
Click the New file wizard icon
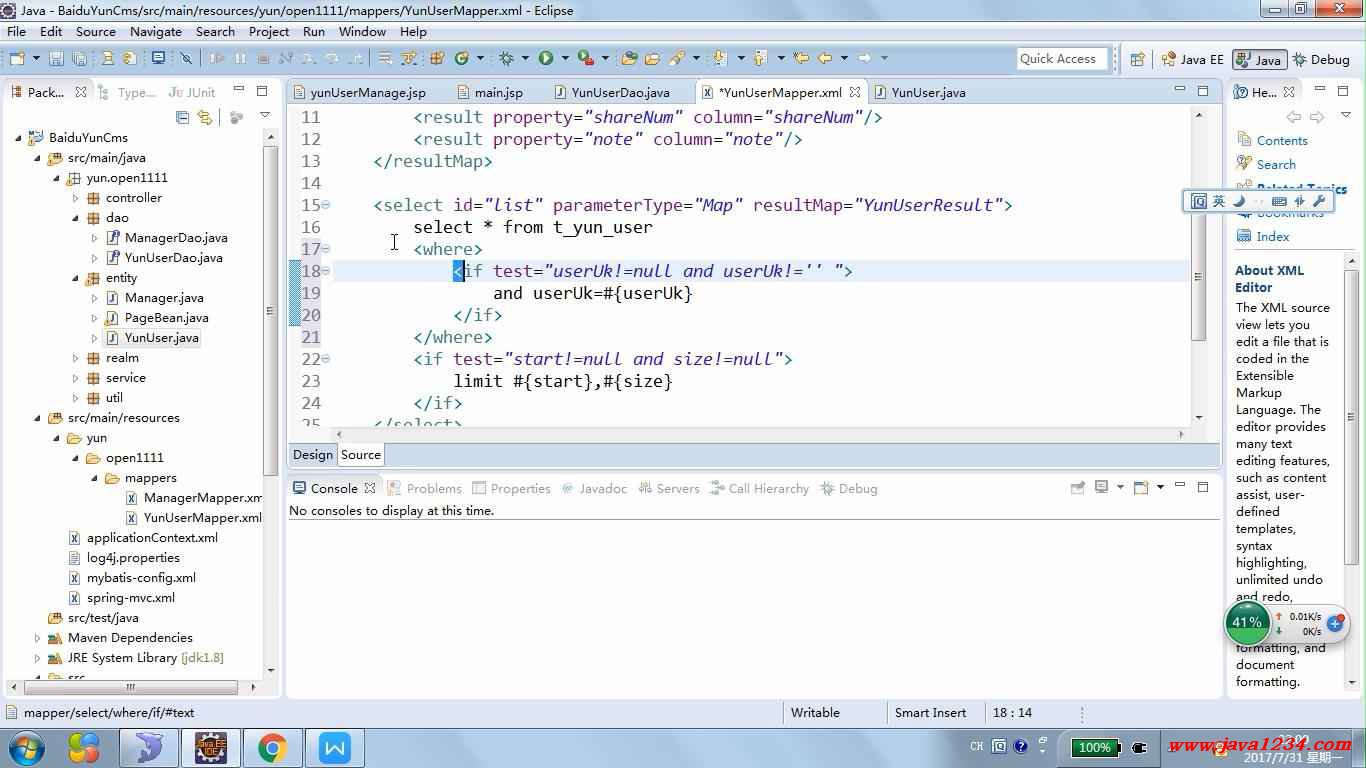pos(17,58)
